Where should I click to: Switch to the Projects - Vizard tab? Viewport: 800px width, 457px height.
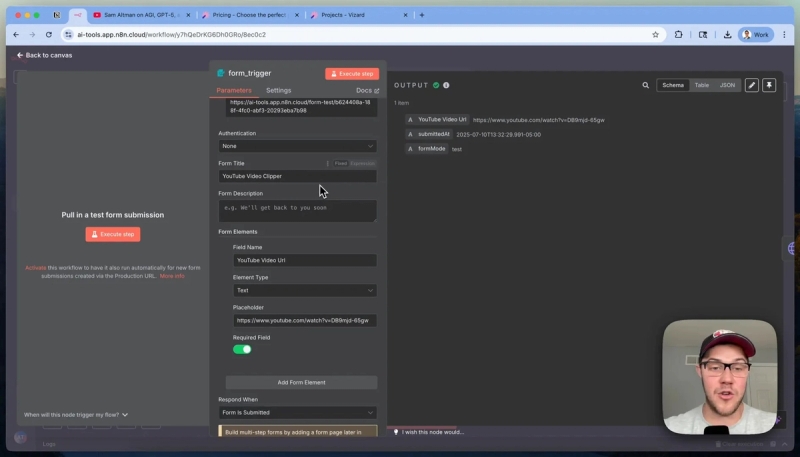tap(343, 15)
